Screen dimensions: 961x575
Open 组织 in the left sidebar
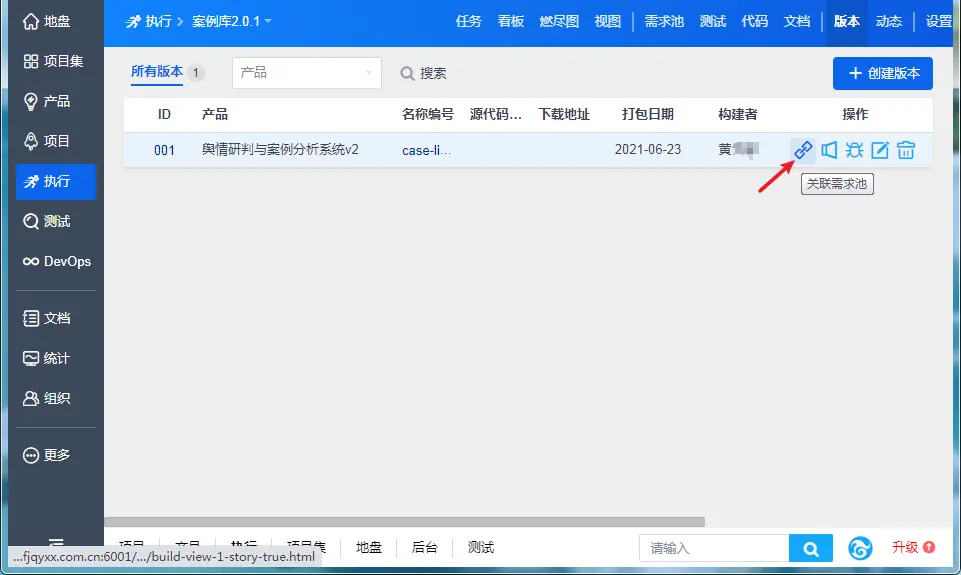click(56, 398)
